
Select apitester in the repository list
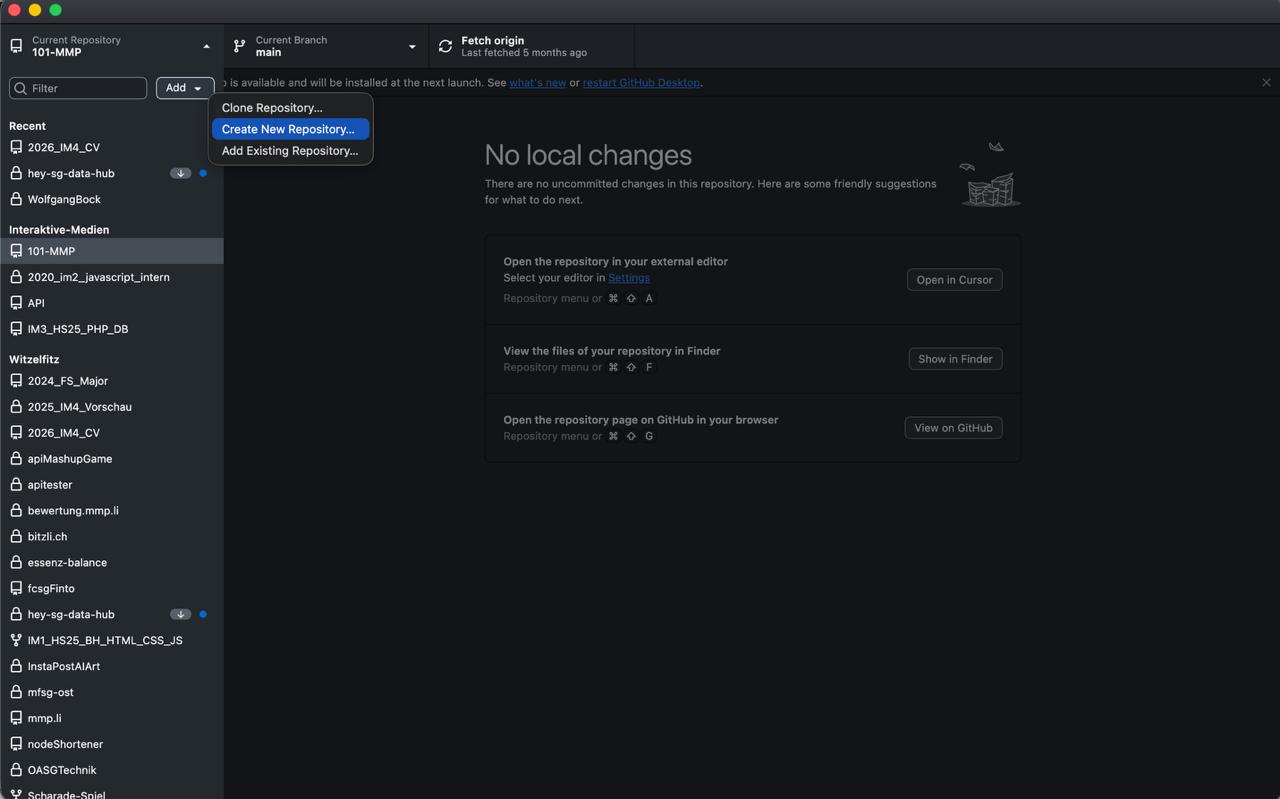pyautogui.click(x=112, y=484)
